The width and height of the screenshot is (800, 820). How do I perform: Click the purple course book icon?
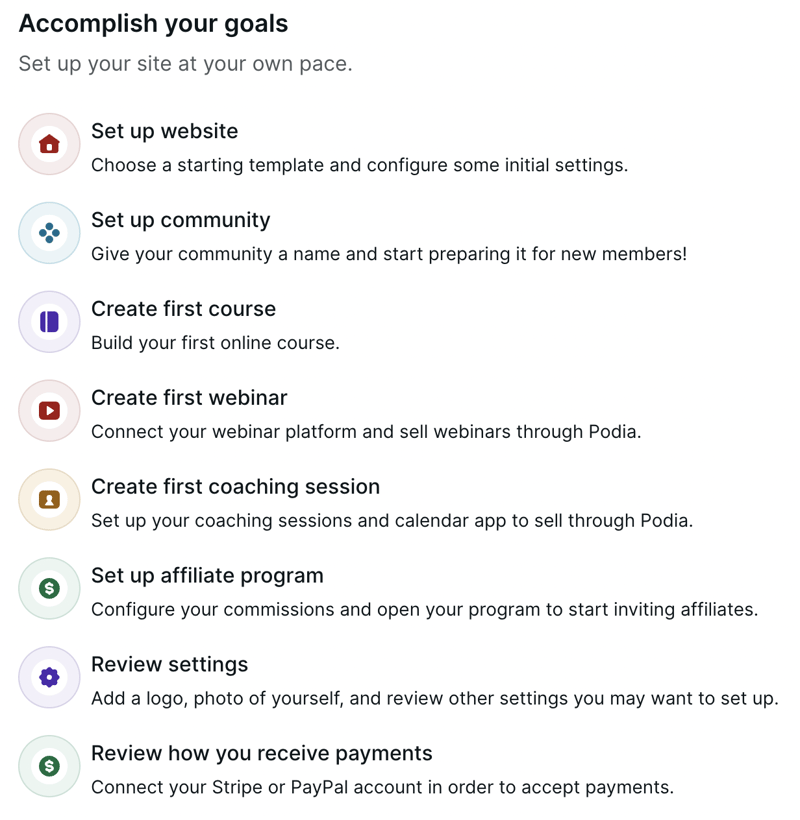tap(49, 322)
